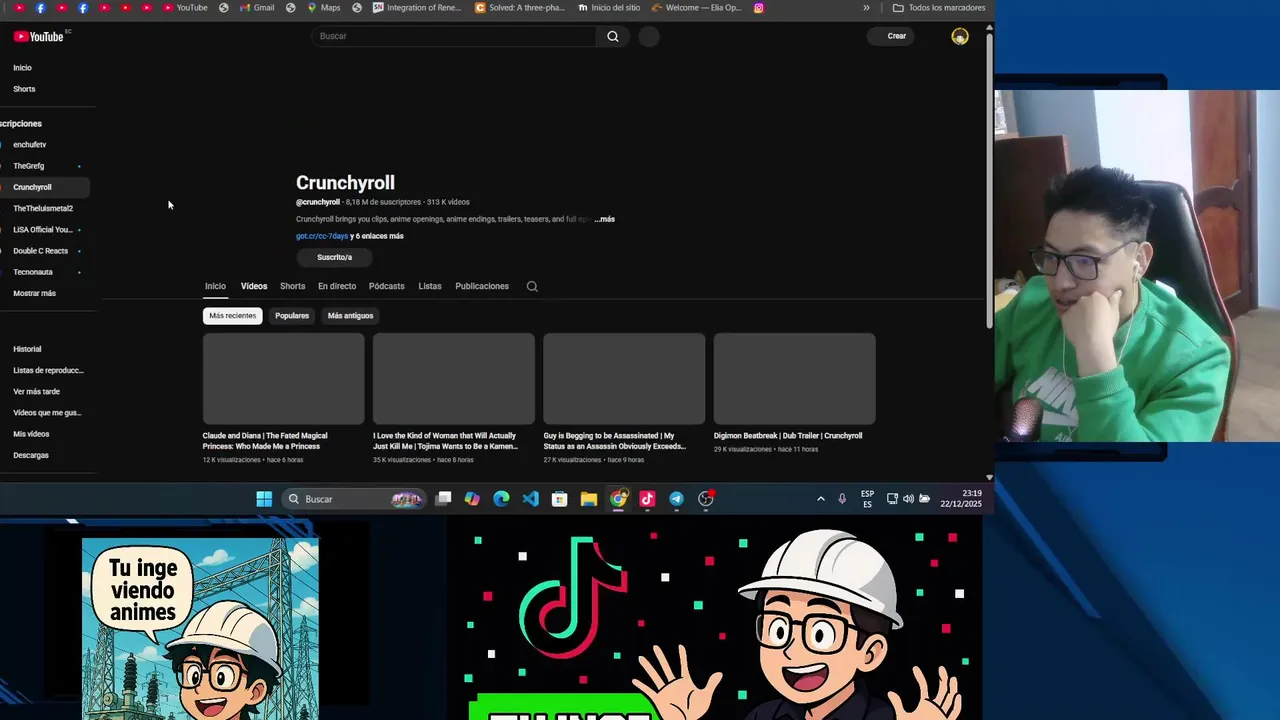Click the Windows Start button
The height and width of the screenshot is (720, 1280).
click(264, 499)
